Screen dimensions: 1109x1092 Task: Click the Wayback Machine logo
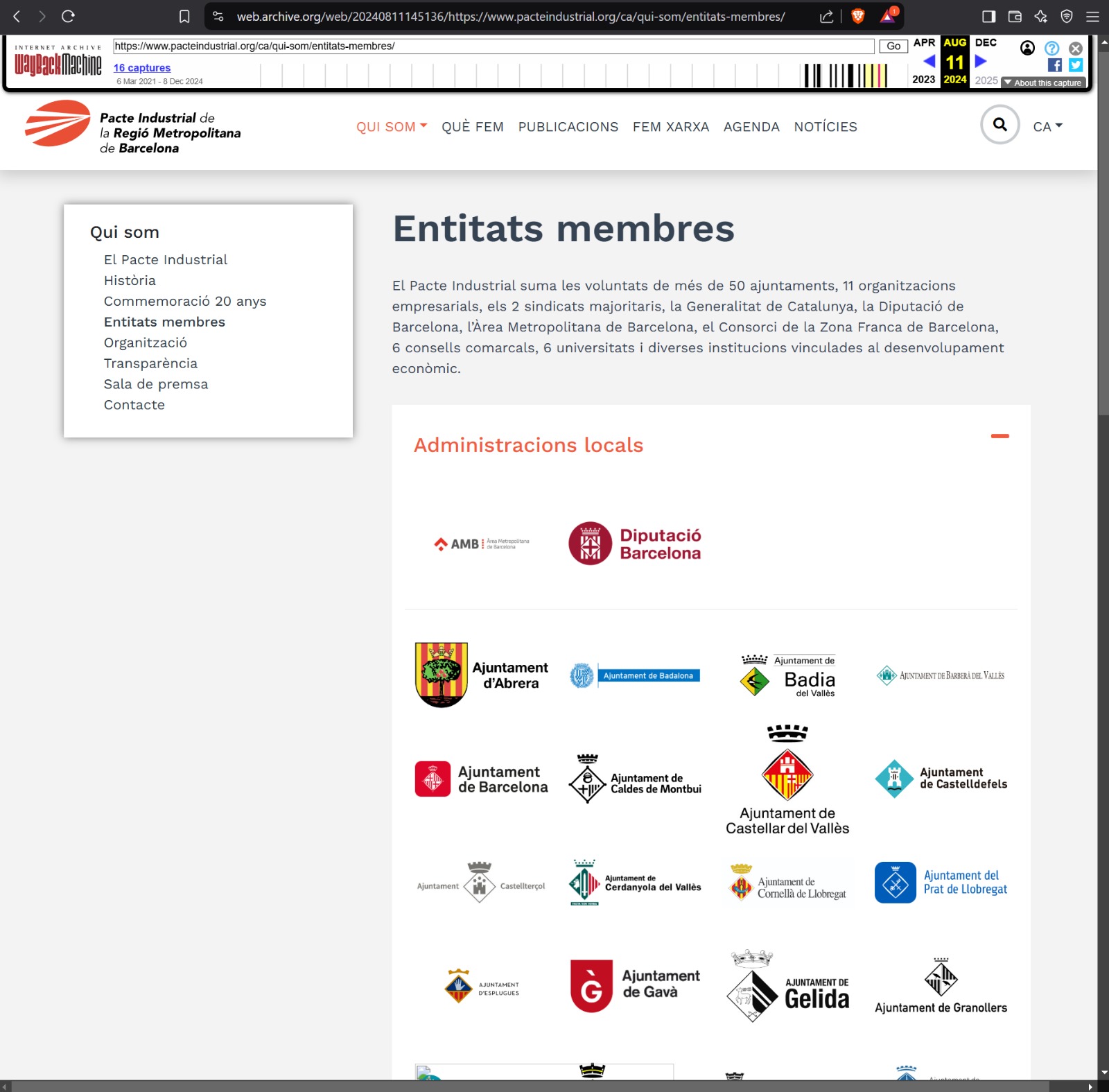tap(58, 62)
